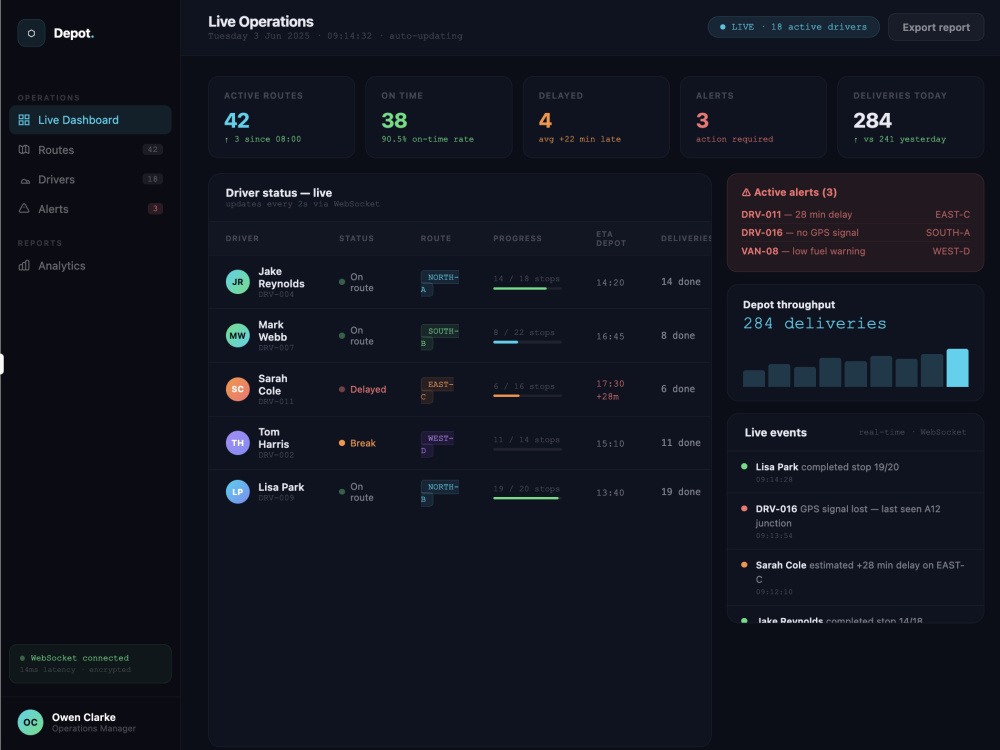Click the WEST-D route tag in table

pos(437,444)
